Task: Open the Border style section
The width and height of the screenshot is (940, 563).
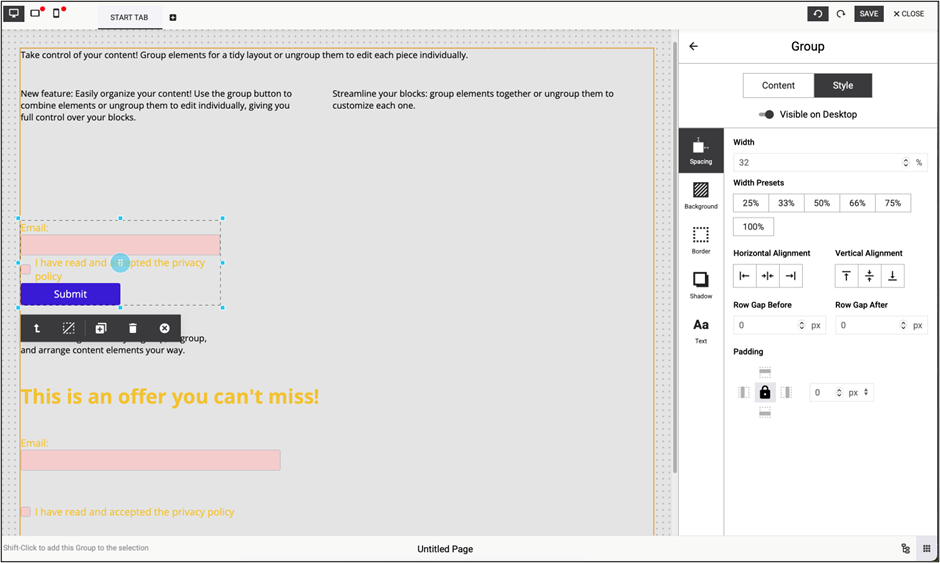Action: (x=701, y=240)
